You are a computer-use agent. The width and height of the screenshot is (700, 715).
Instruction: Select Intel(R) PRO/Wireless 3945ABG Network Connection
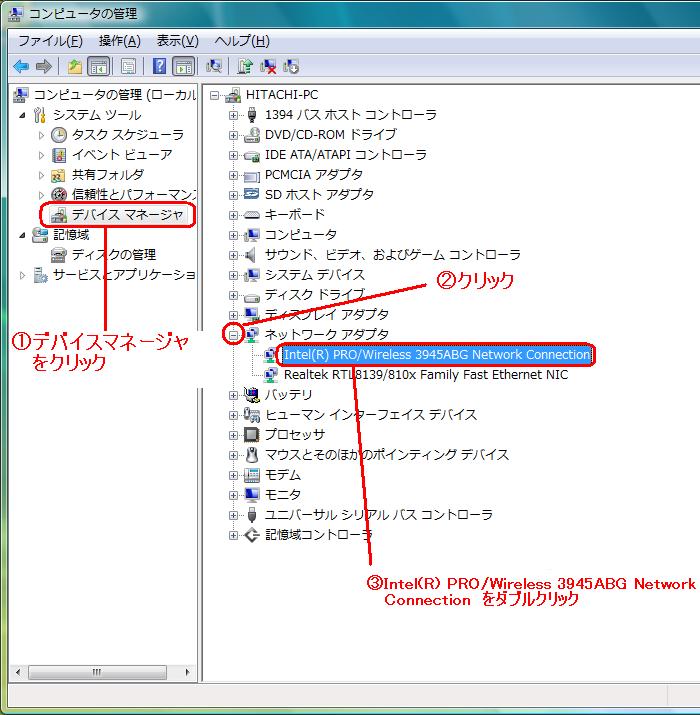[x=437, y=355]
